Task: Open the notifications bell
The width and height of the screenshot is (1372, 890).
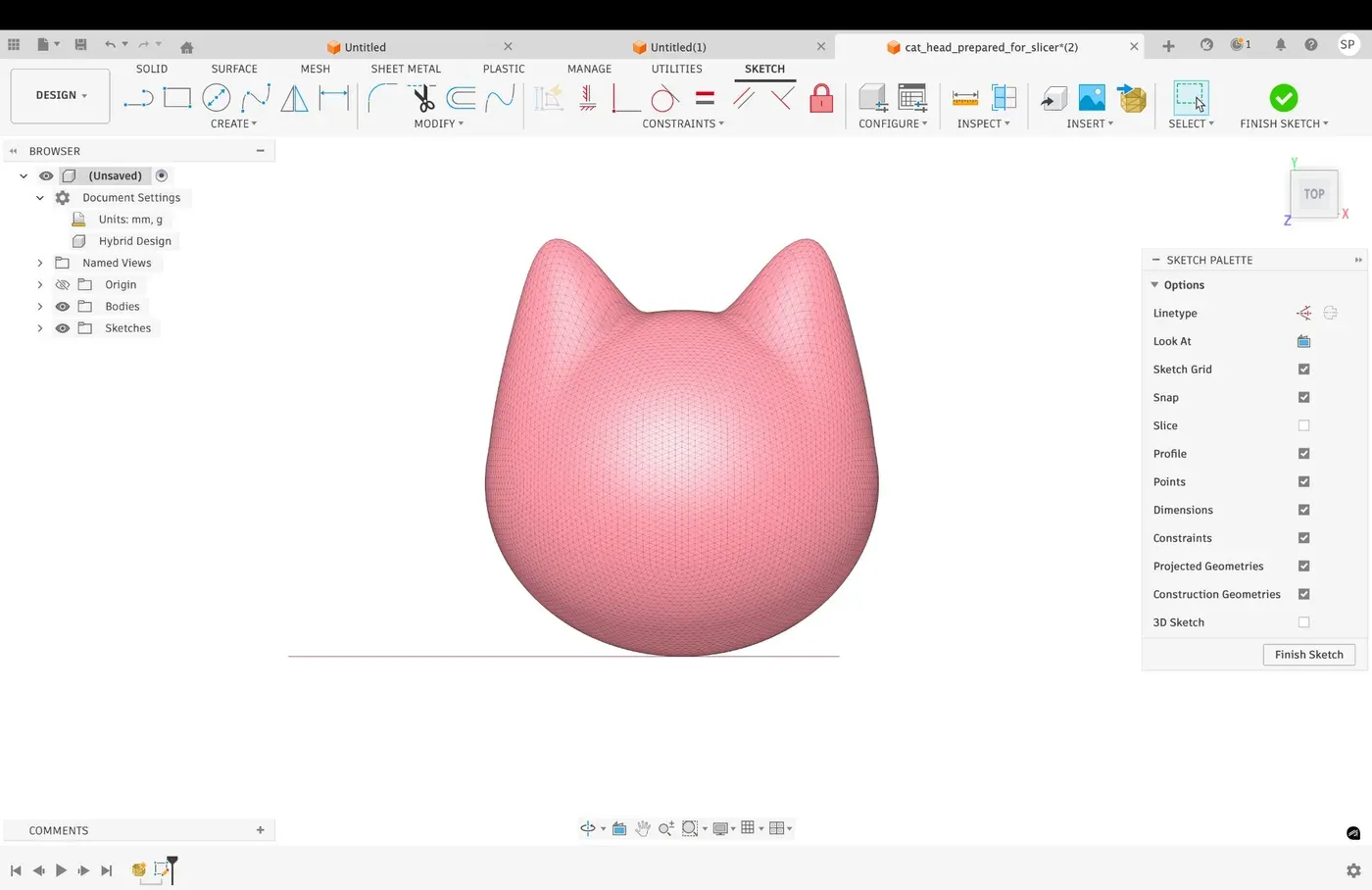Action: tap(1280, 45)
